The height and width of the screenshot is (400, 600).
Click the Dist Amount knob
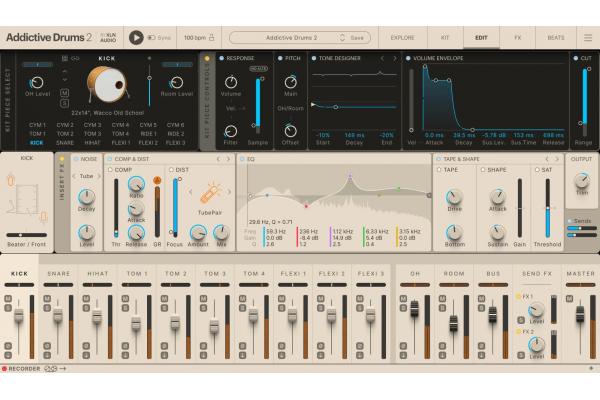198,233
